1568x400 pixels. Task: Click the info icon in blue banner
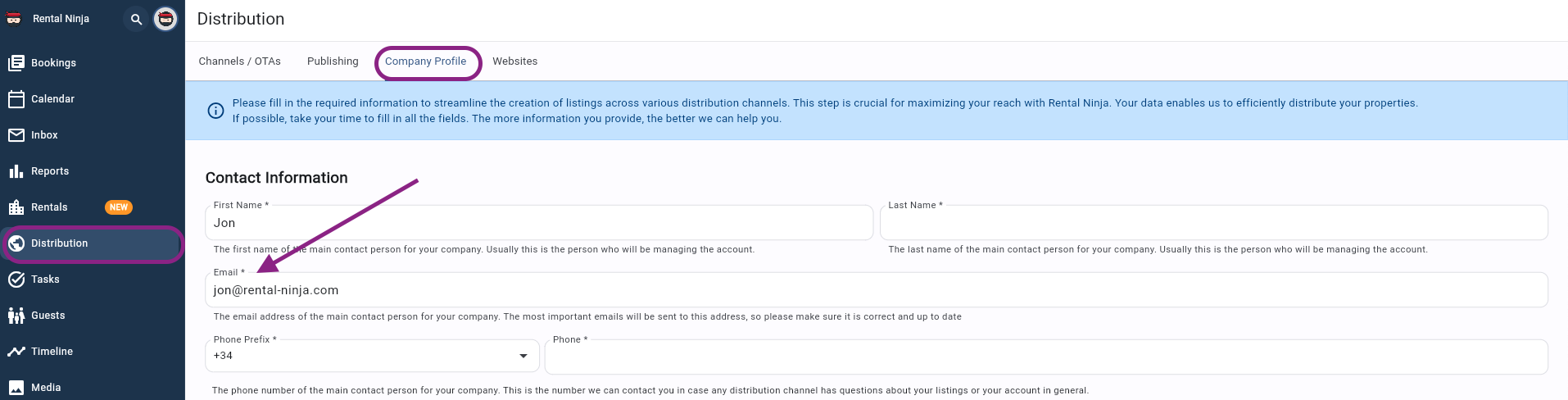215,111
